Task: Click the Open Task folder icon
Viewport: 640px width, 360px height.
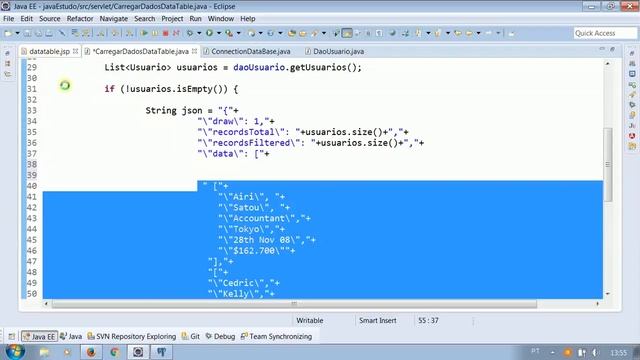Action: click(x=303, y=33)
